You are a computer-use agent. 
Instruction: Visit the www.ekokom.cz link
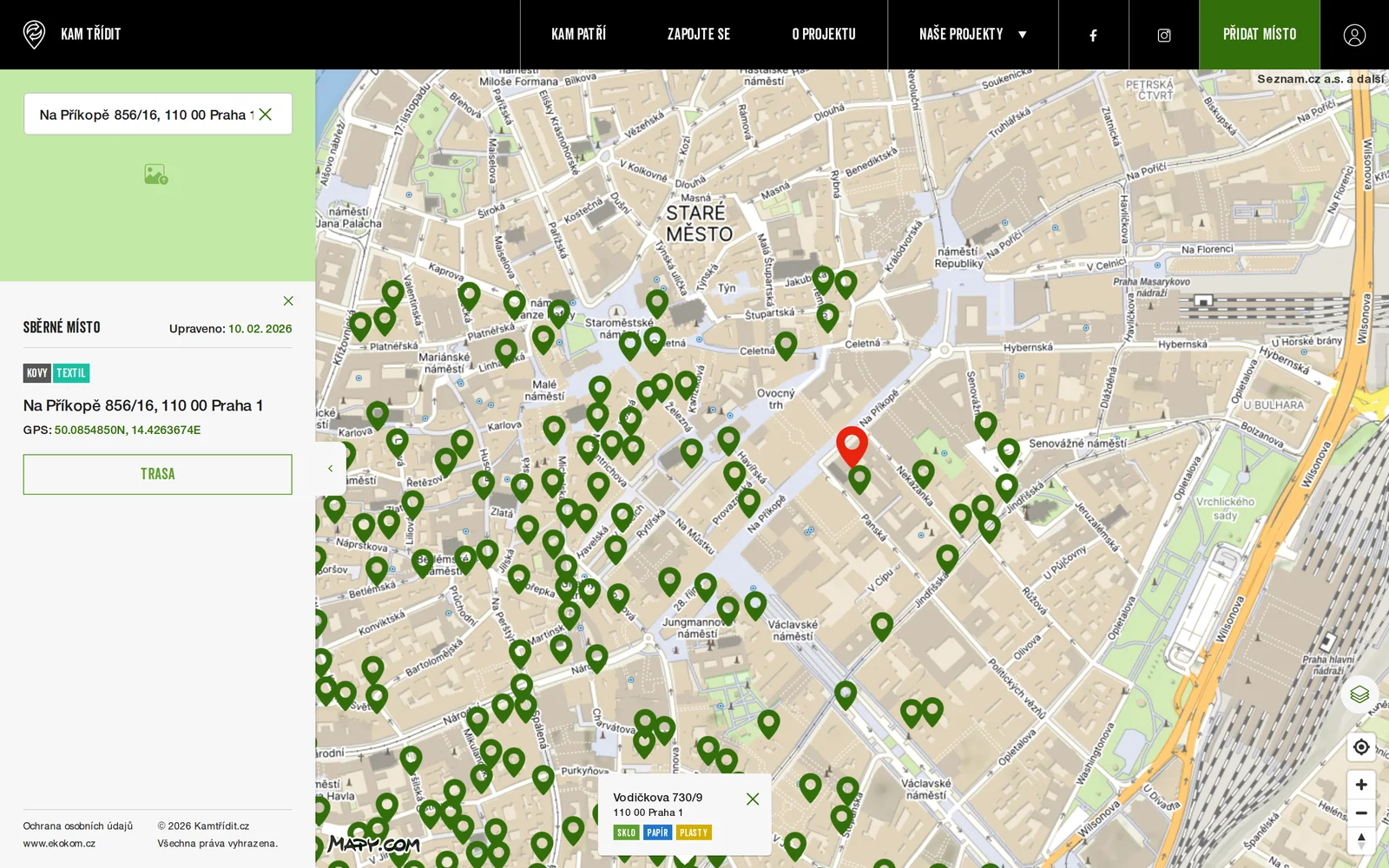[59, 844]
